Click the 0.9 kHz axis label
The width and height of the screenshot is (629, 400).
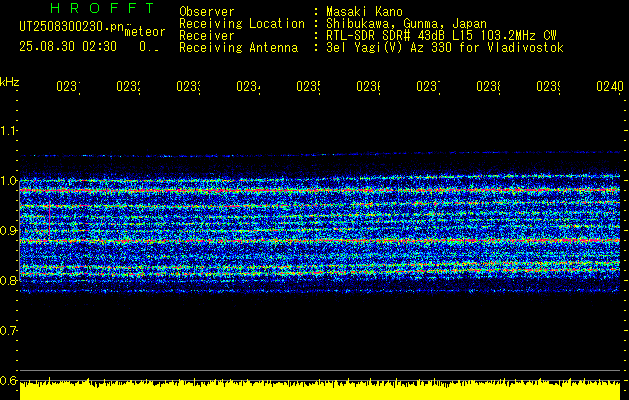[9, 230]
